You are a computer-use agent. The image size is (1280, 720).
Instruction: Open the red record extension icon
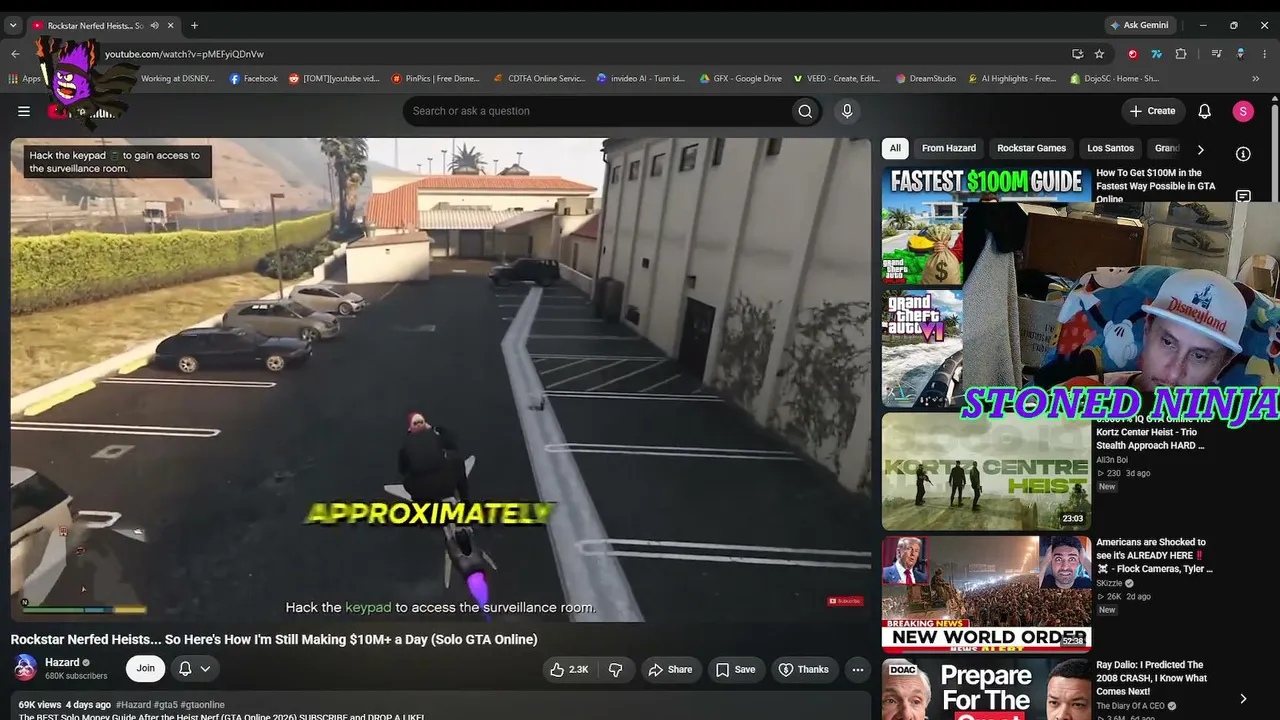pyautogui.click(x=1132, y=54)
